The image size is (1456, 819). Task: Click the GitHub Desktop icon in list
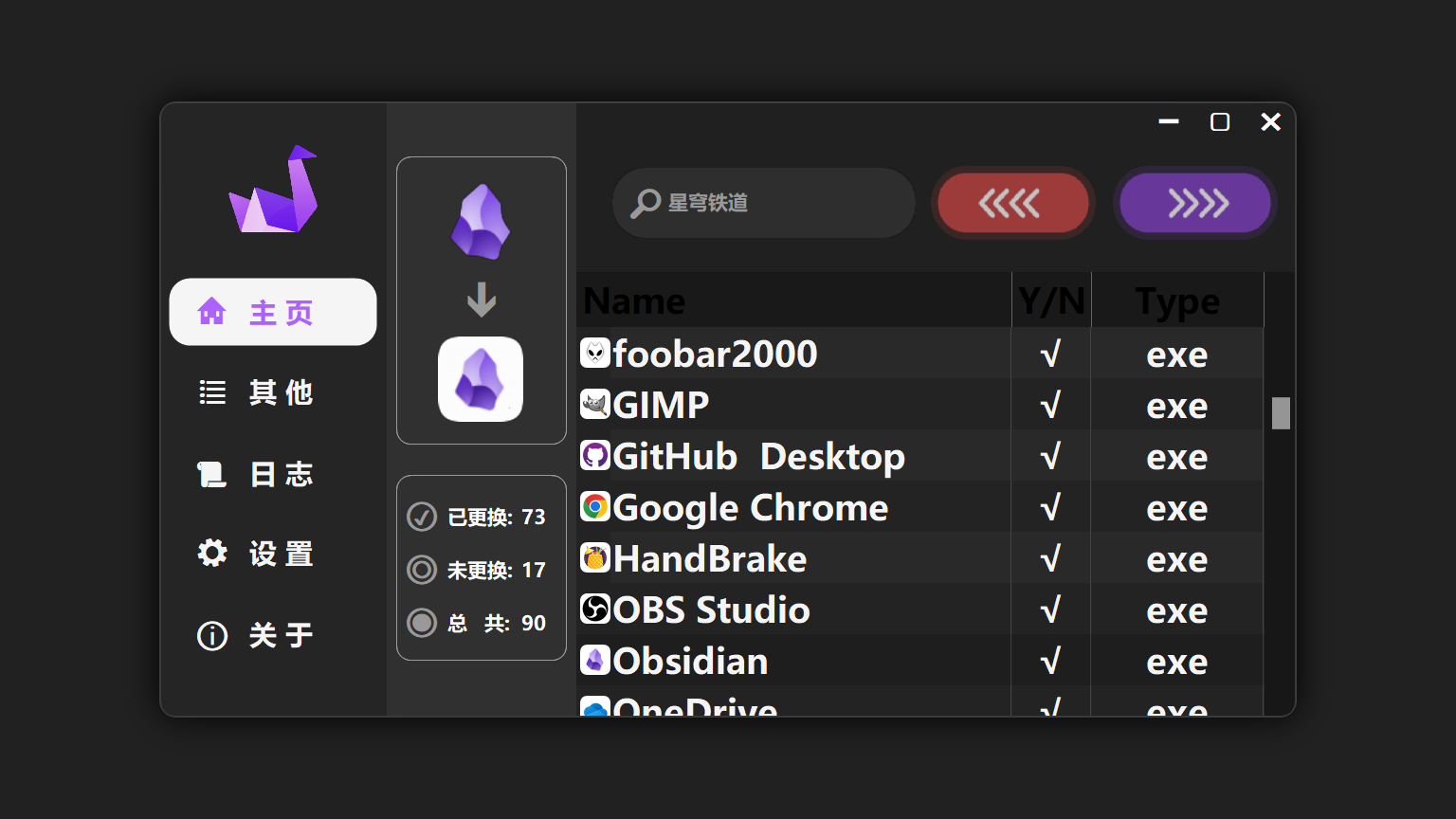tap(594, 456)
